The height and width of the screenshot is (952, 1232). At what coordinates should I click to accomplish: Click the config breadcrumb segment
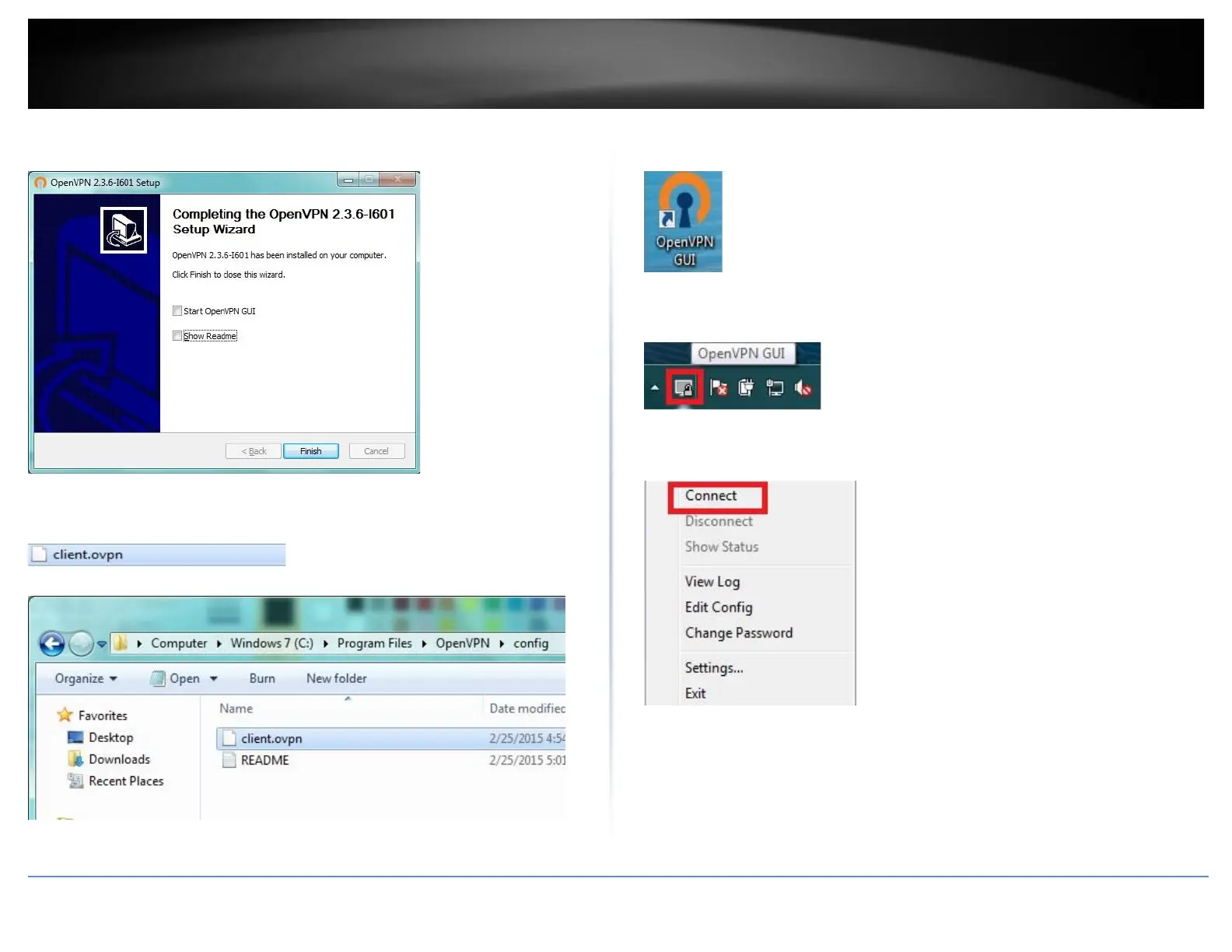pos(531,643)
